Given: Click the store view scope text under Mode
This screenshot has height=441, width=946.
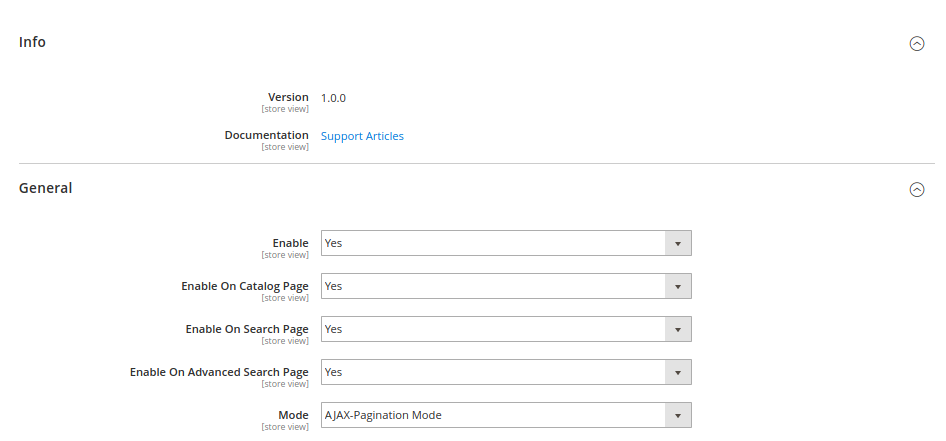Looking at the screenshot, I should pyautogui.click(x=285, y=427).
